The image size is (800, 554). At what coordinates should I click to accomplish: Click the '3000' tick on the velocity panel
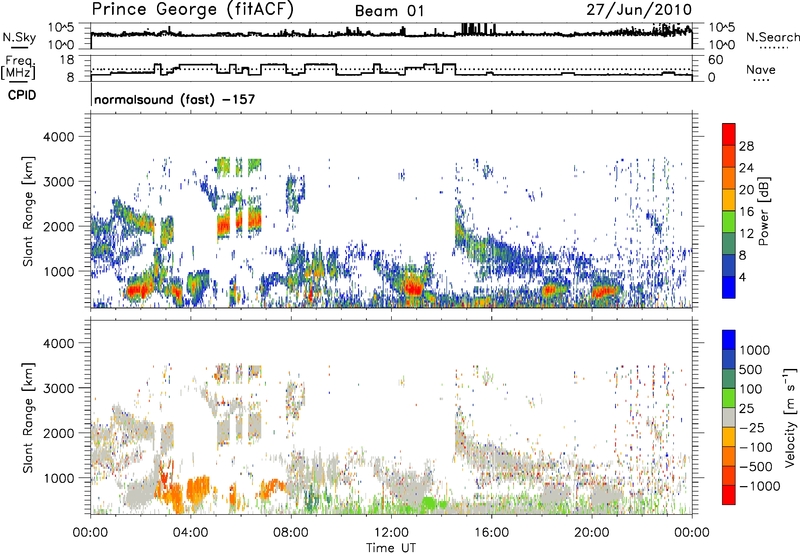tap(58, 388)
